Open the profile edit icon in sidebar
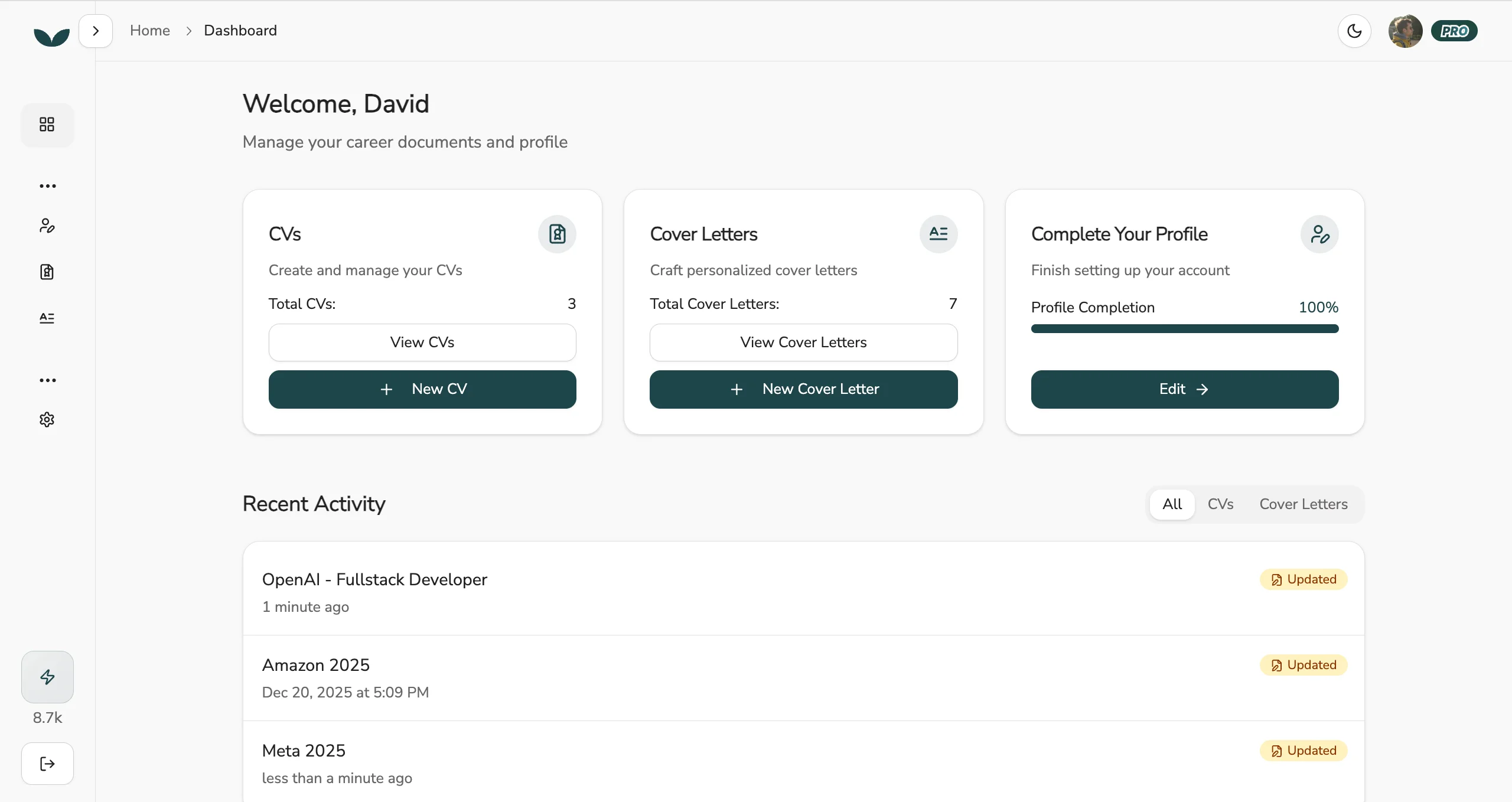This screenshot has width=1512, height=802. point(47,226)
